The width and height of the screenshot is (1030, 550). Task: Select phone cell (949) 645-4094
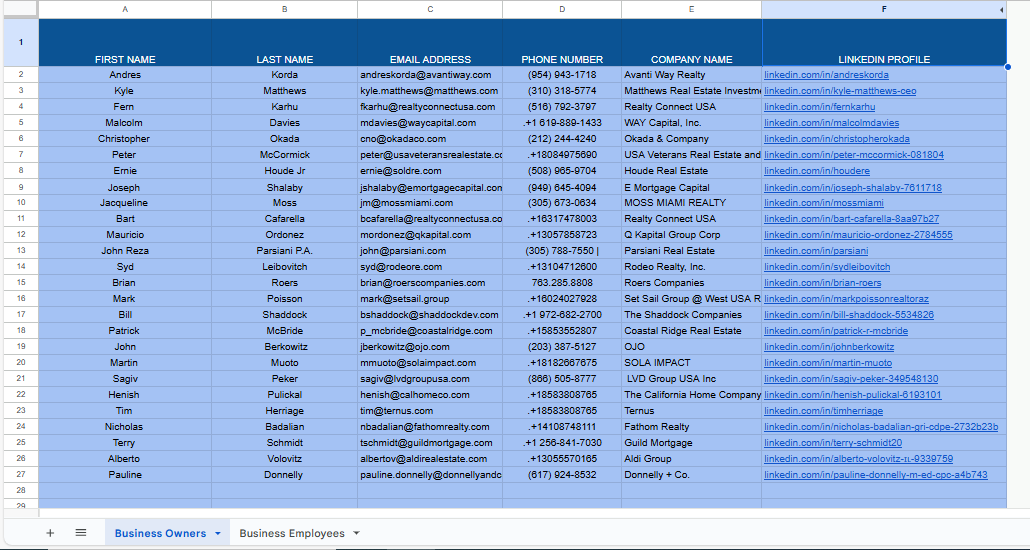562,187
